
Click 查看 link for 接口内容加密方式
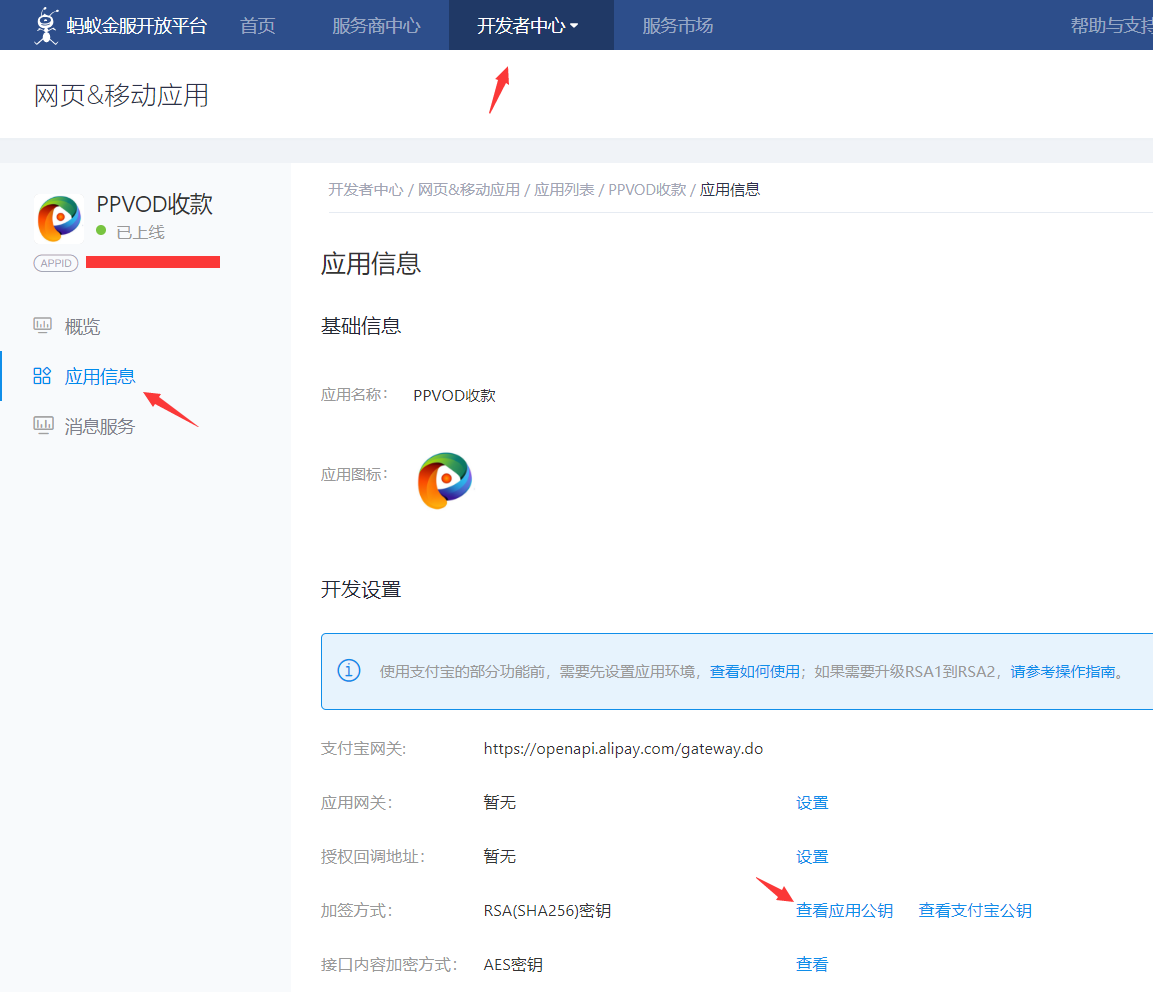(x=812, y=964)
